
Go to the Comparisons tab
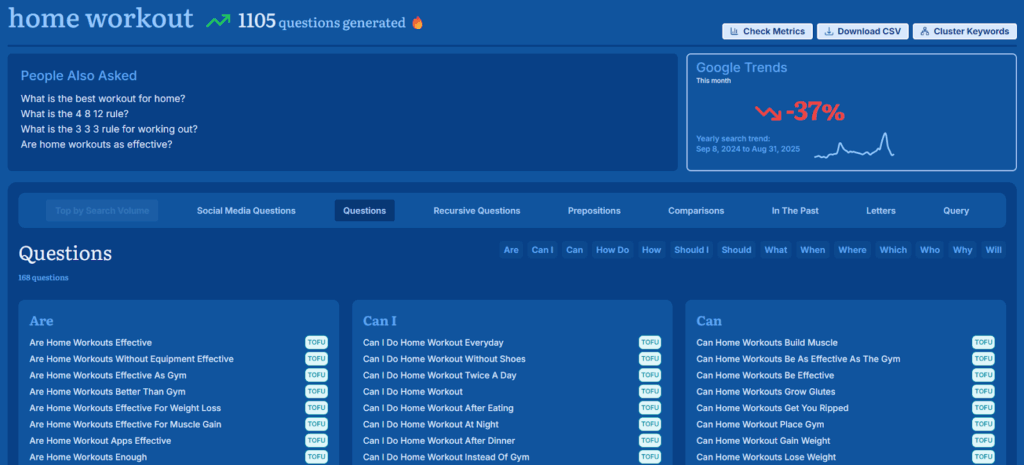click(x=696, y=211)
